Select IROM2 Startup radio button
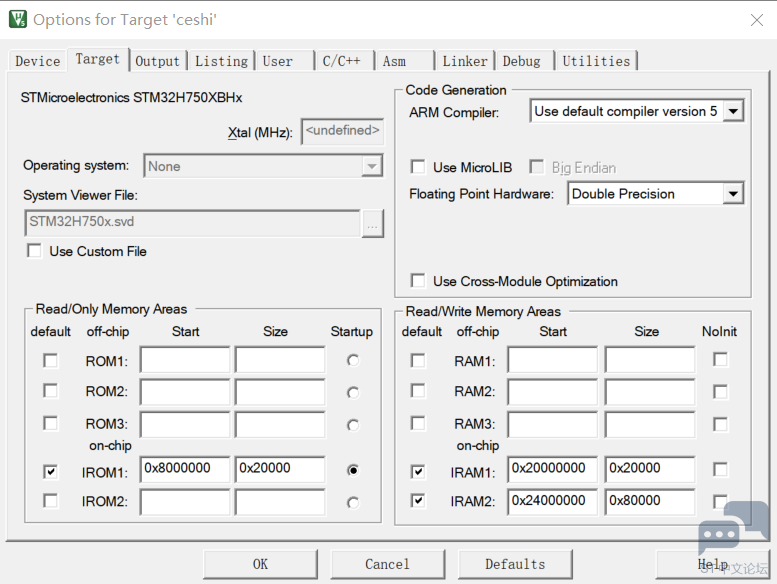Image resolution: width=777 pixels, height=584 pixels. 353,503
